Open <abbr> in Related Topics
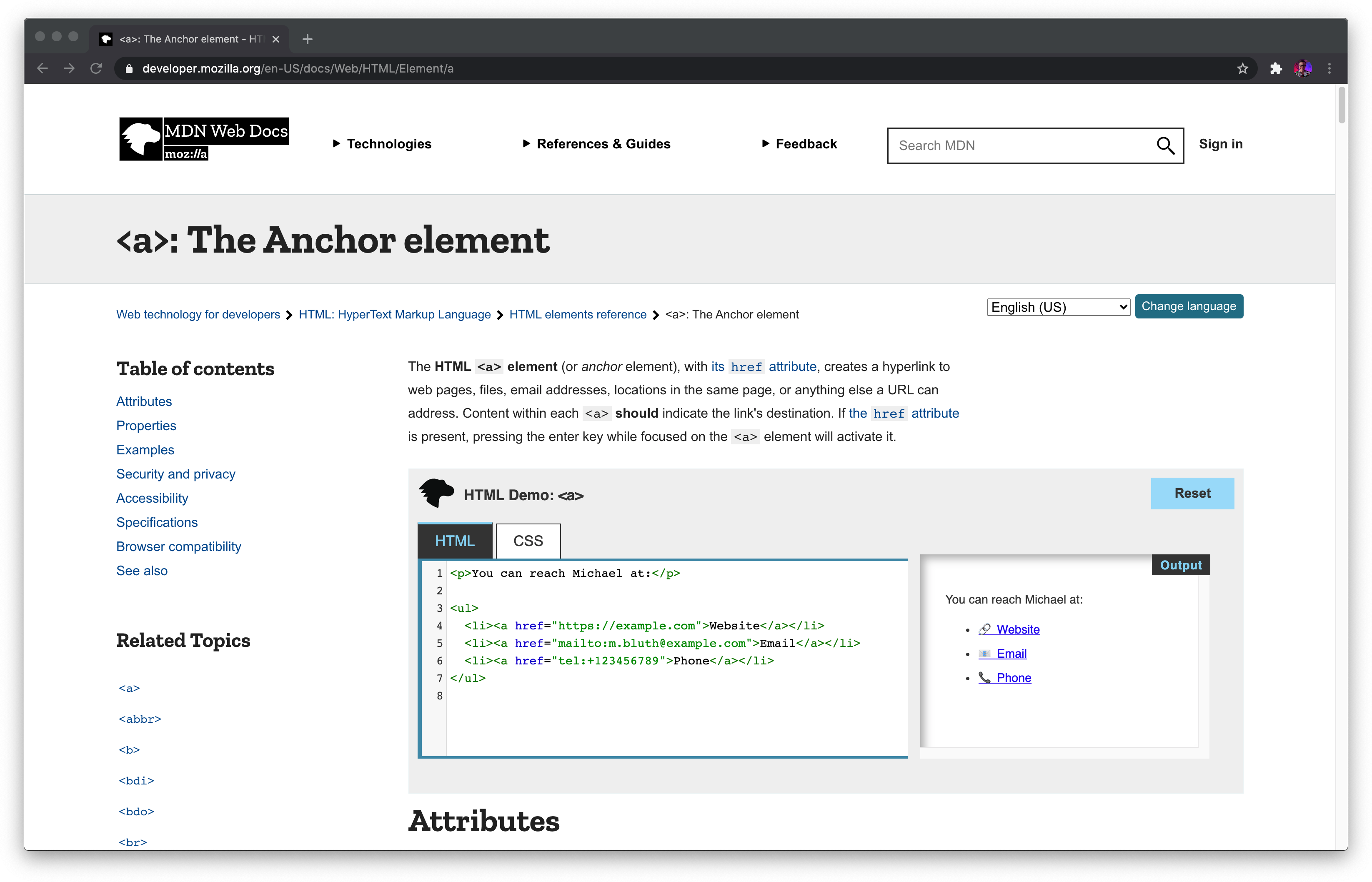Image resolution: width=1372 pixels, height=882 pixels. (x=140, y=719)
